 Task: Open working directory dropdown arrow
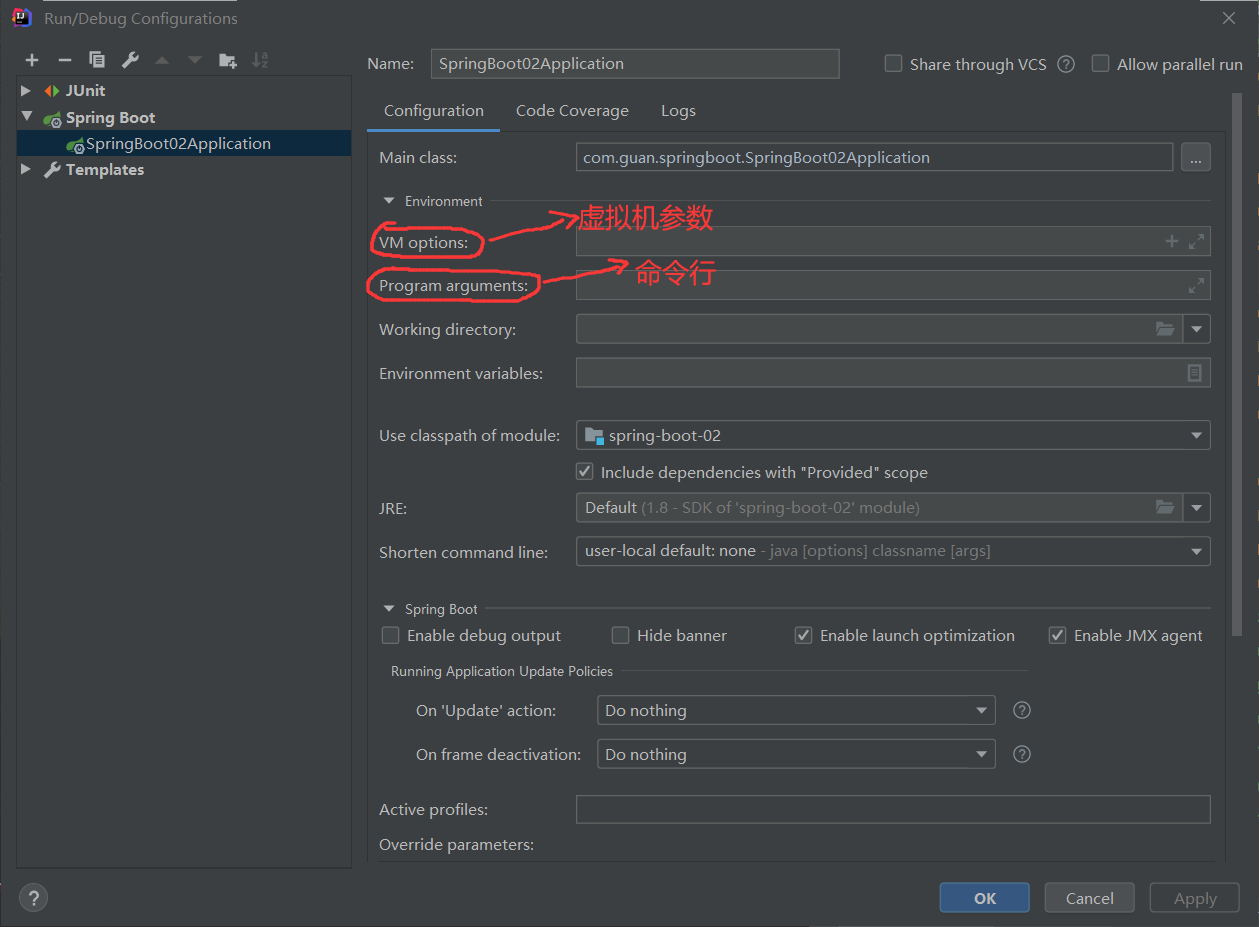click(x=1197, y=329)
